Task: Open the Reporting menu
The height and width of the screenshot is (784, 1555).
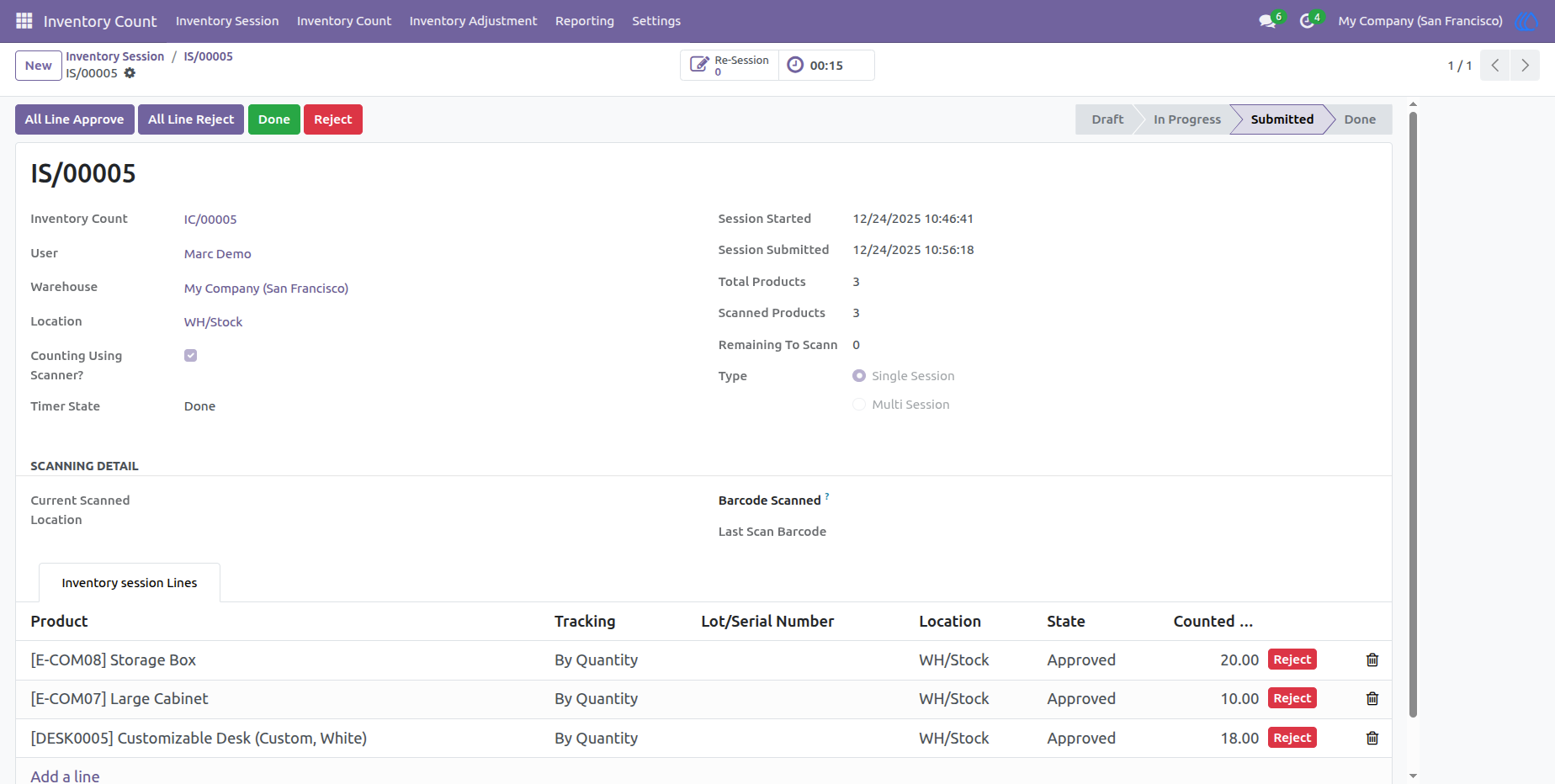Action: pos(585,21)
